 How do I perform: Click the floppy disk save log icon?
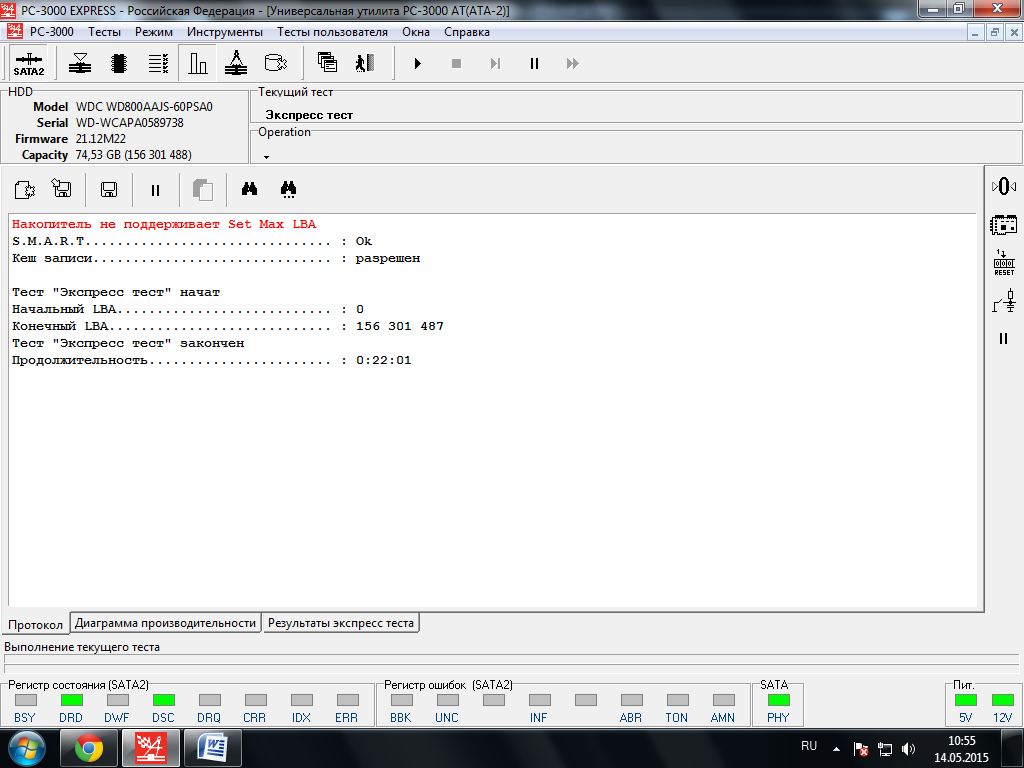[109, 190]
